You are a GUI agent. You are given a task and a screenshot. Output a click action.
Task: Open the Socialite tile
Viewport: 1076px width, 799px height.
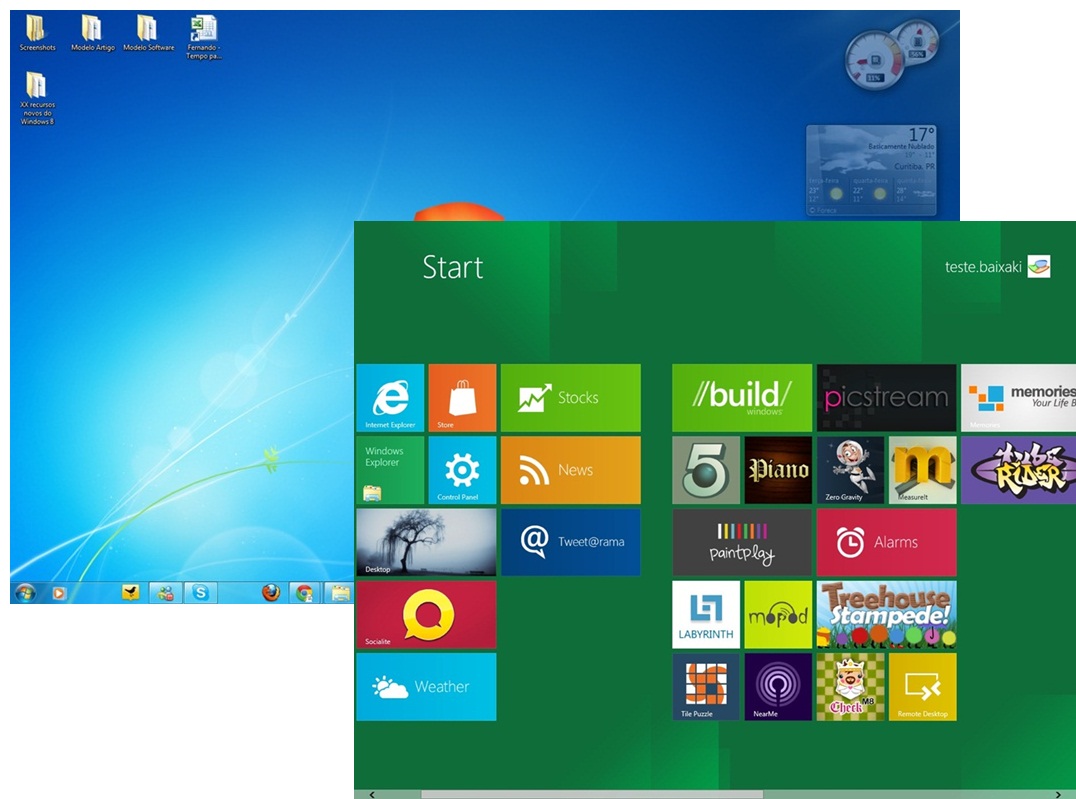426,614
